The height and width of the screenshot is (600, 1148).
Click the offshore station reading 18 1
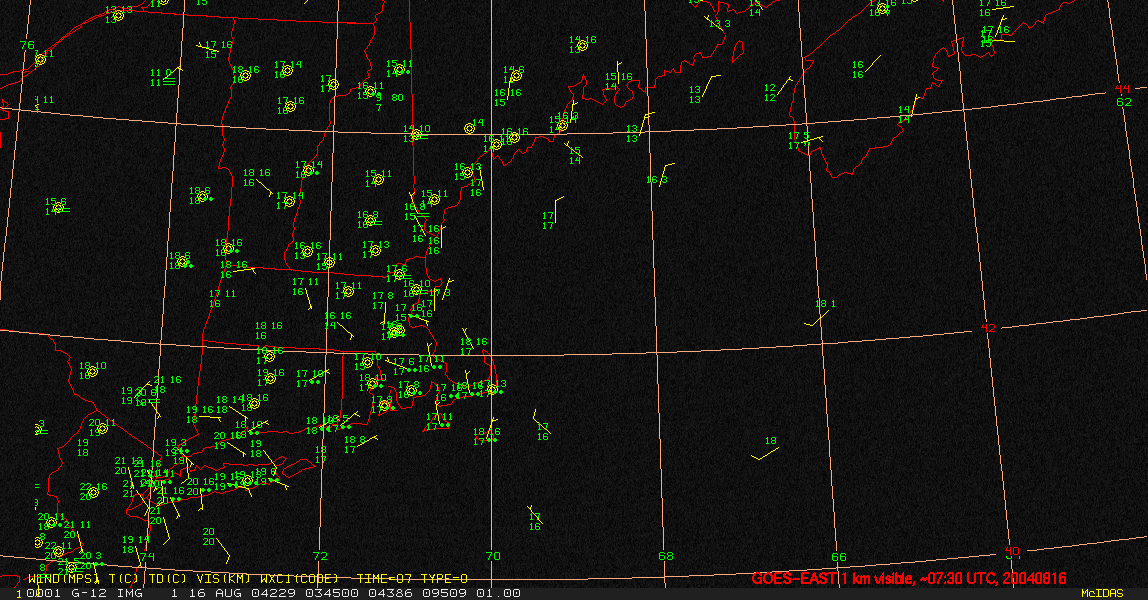(825, 304)
